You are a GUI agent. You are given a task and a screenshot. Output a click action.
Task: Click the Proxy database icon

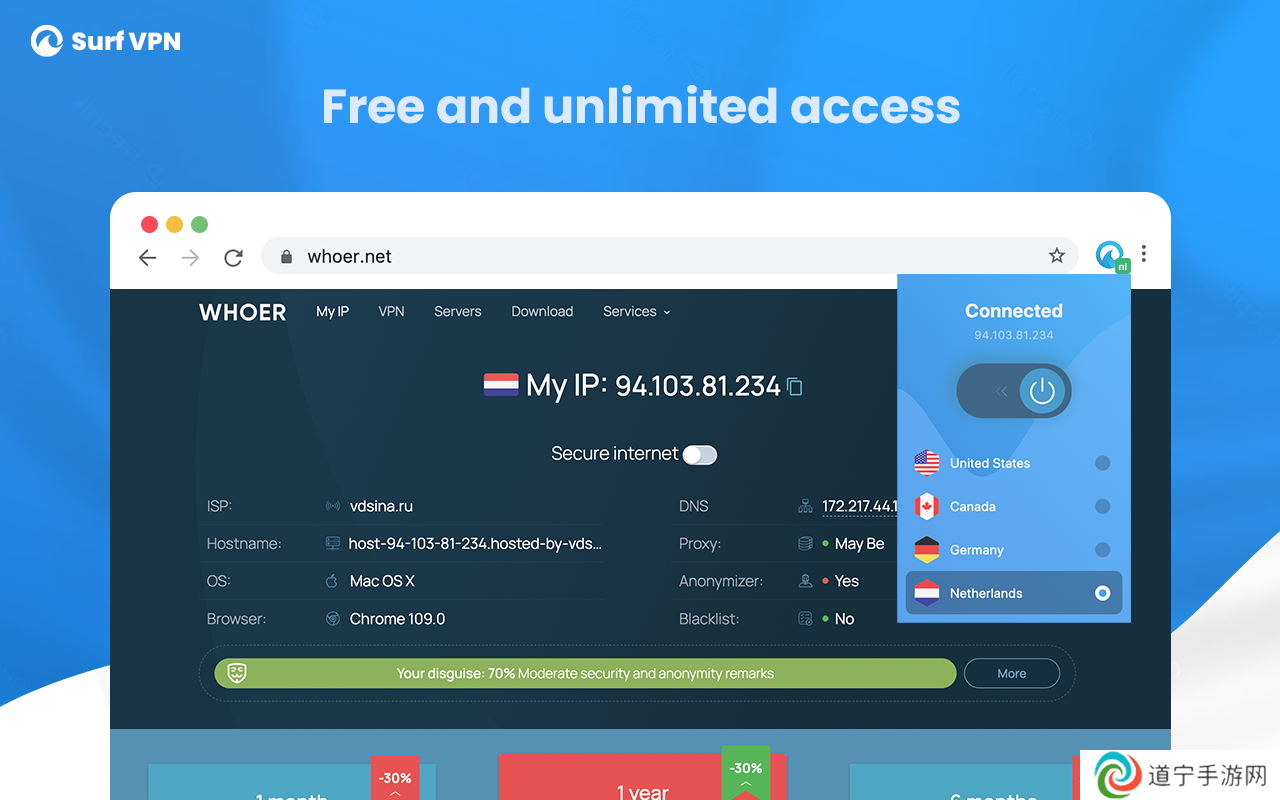pyautogui.click(x=805, y=544)
